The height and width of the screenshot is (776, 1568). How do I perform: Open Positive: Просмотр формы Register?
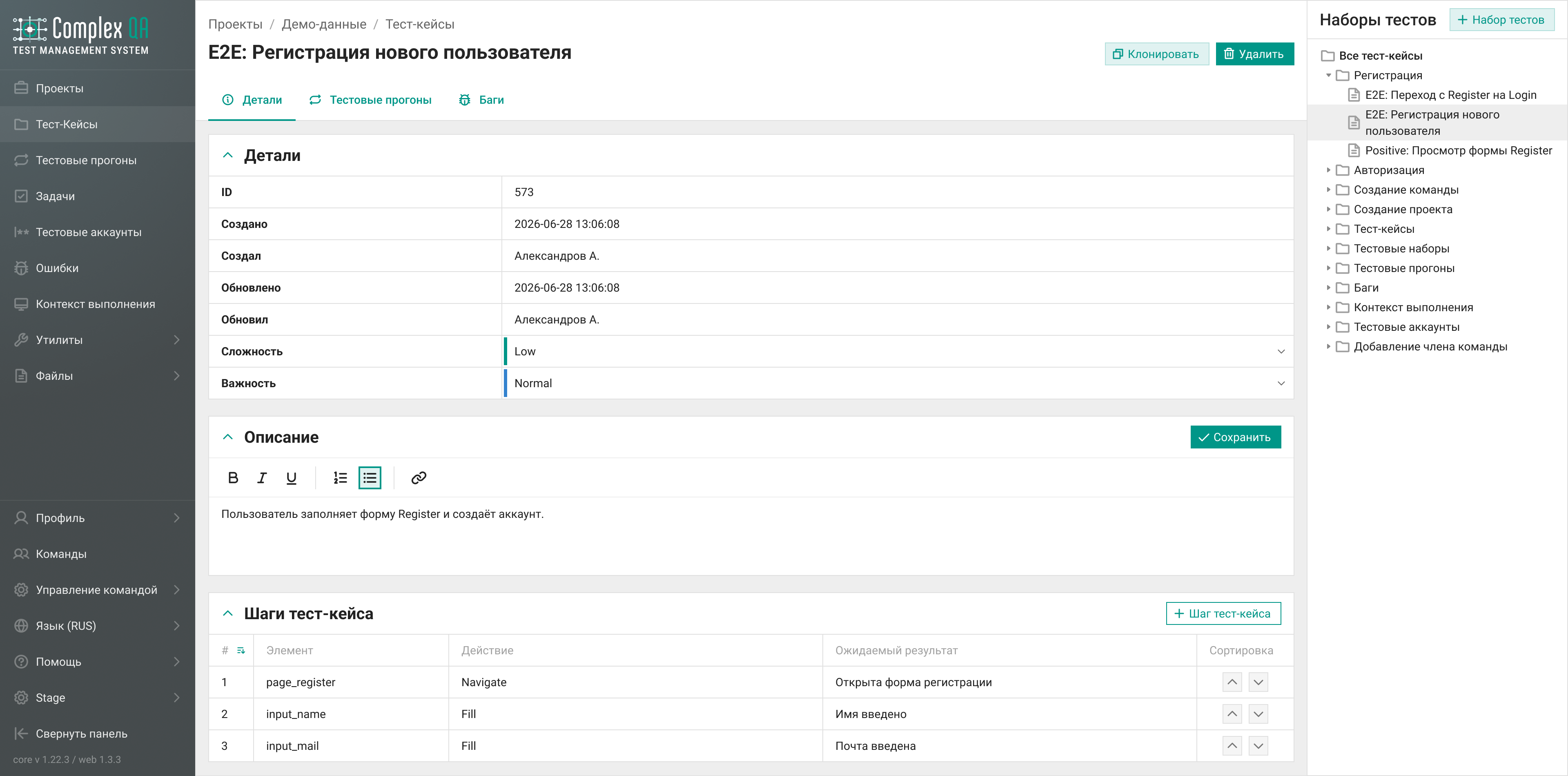click(1459, 150)
